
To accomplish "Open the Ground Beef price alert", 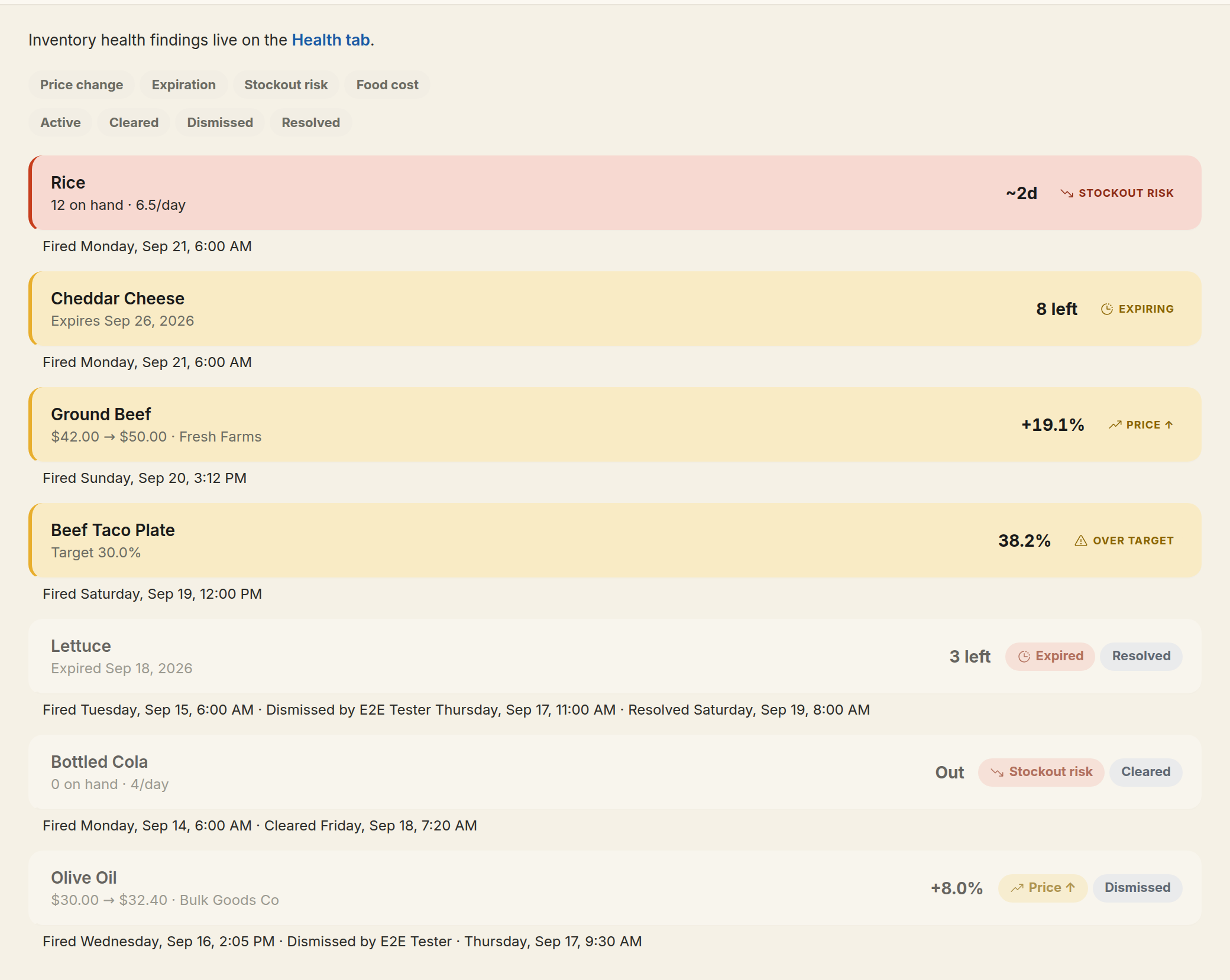I will tap(615, 424).
